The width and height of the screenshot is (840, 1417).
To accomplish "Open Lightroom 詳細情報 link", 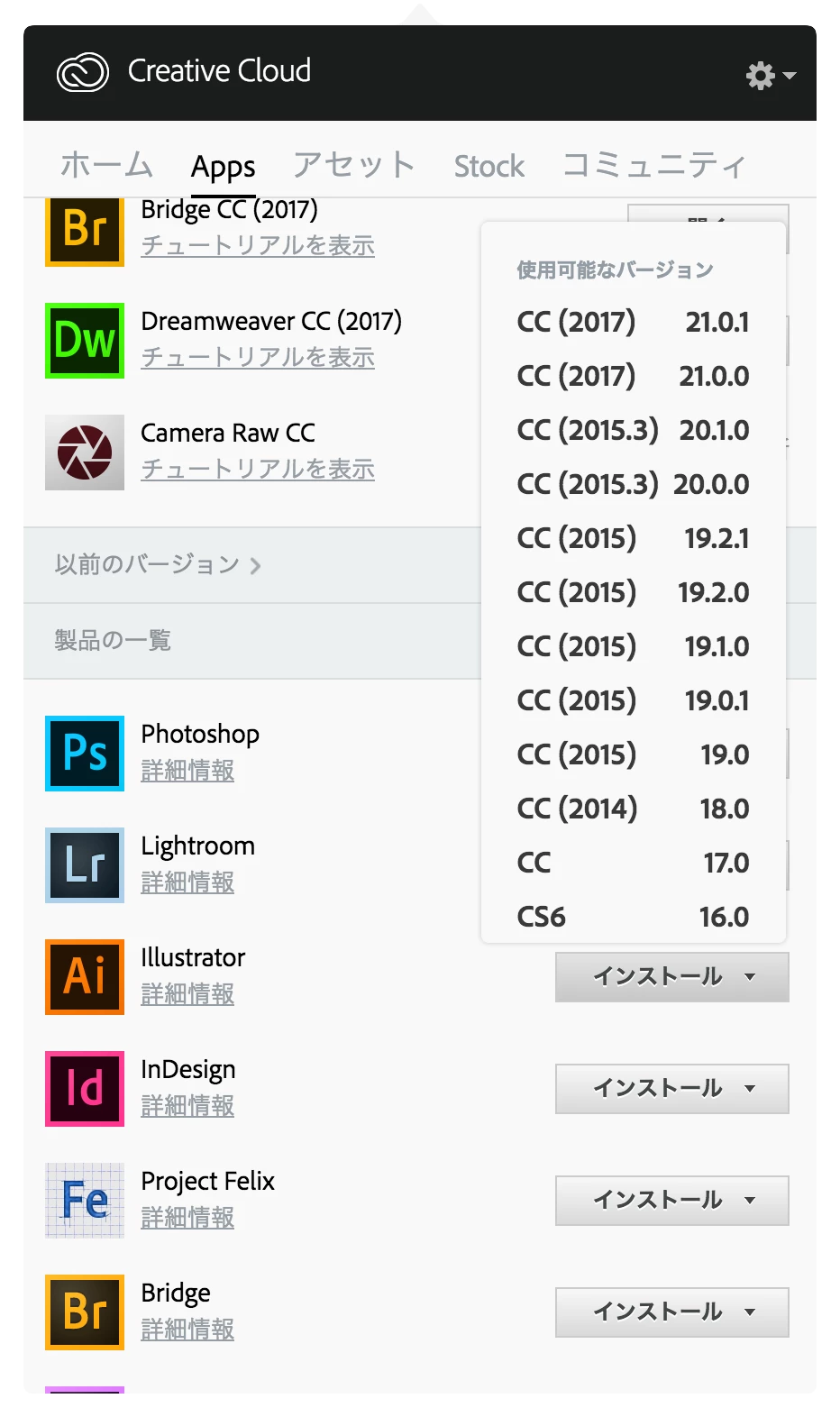I will (x=187, y=882).
